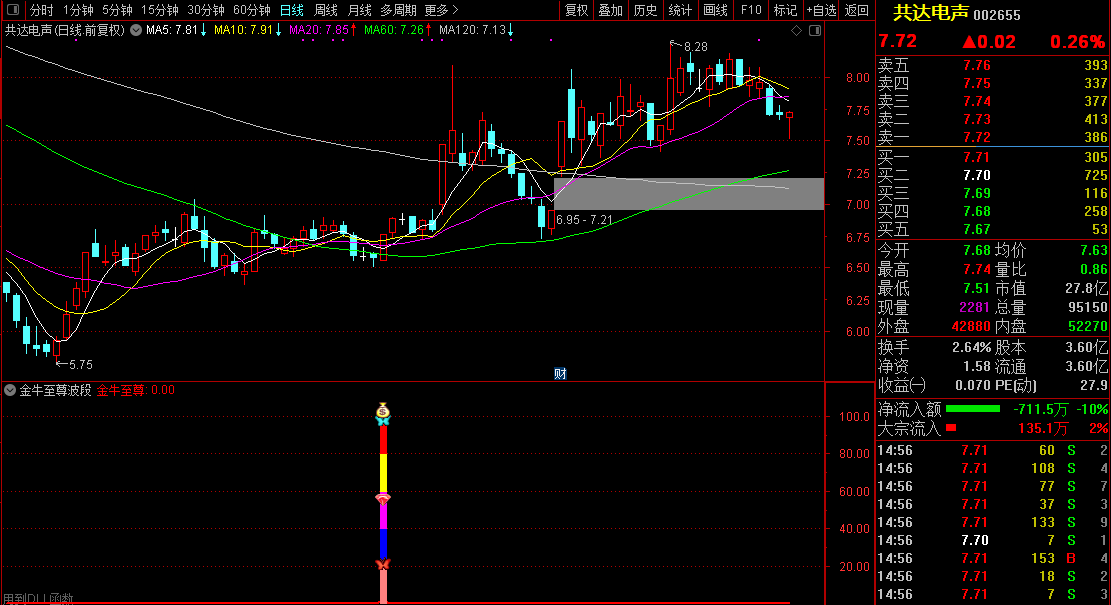Click the 返回 back button
The image size is (1111, 605).
tap(857, 10)
